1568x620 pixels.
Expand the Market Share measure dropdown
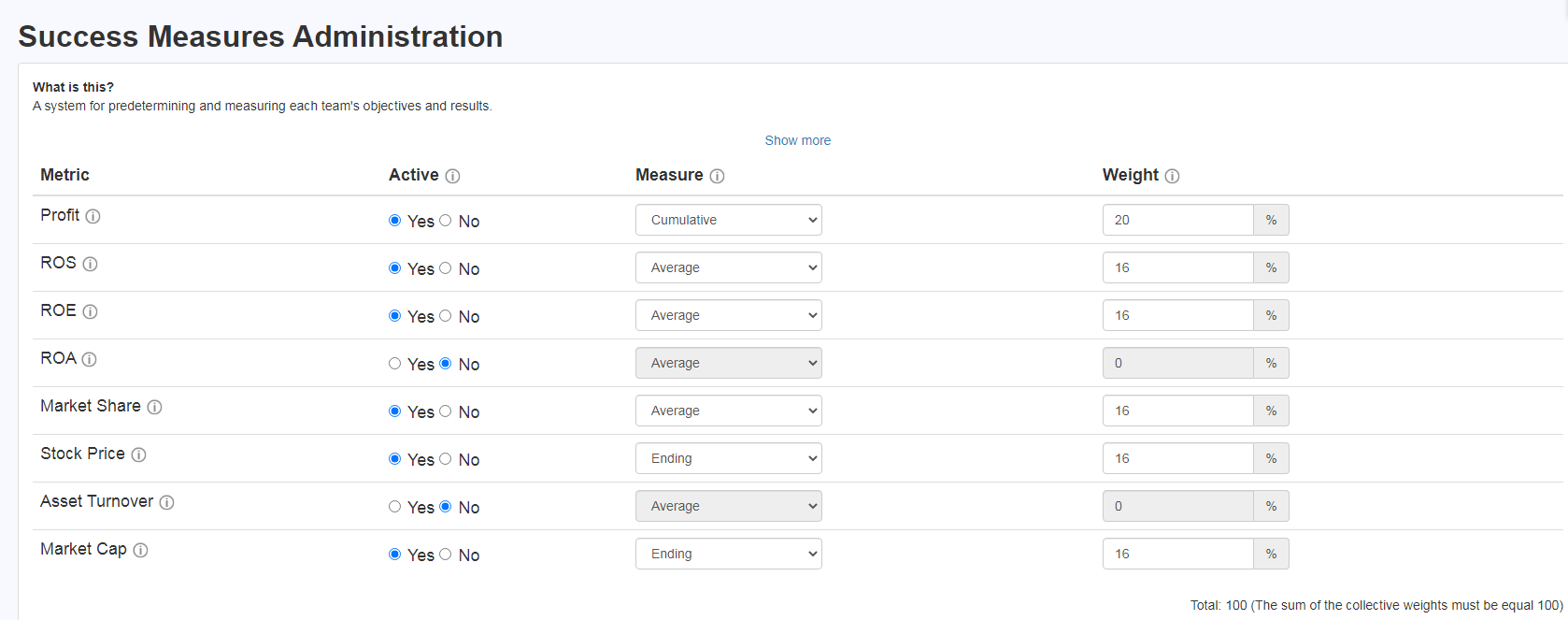728,411
